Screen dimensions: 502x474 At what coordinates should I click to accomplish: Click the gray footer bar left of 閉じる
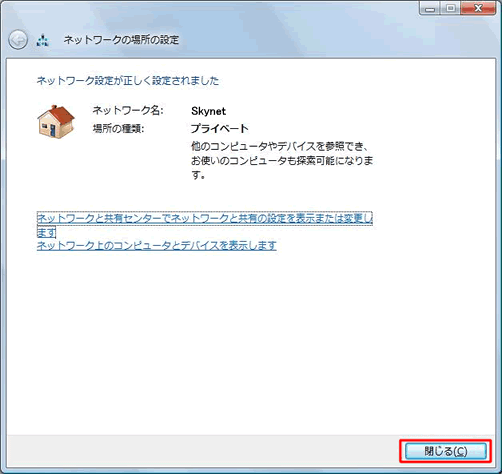click(x=200, y=451)
